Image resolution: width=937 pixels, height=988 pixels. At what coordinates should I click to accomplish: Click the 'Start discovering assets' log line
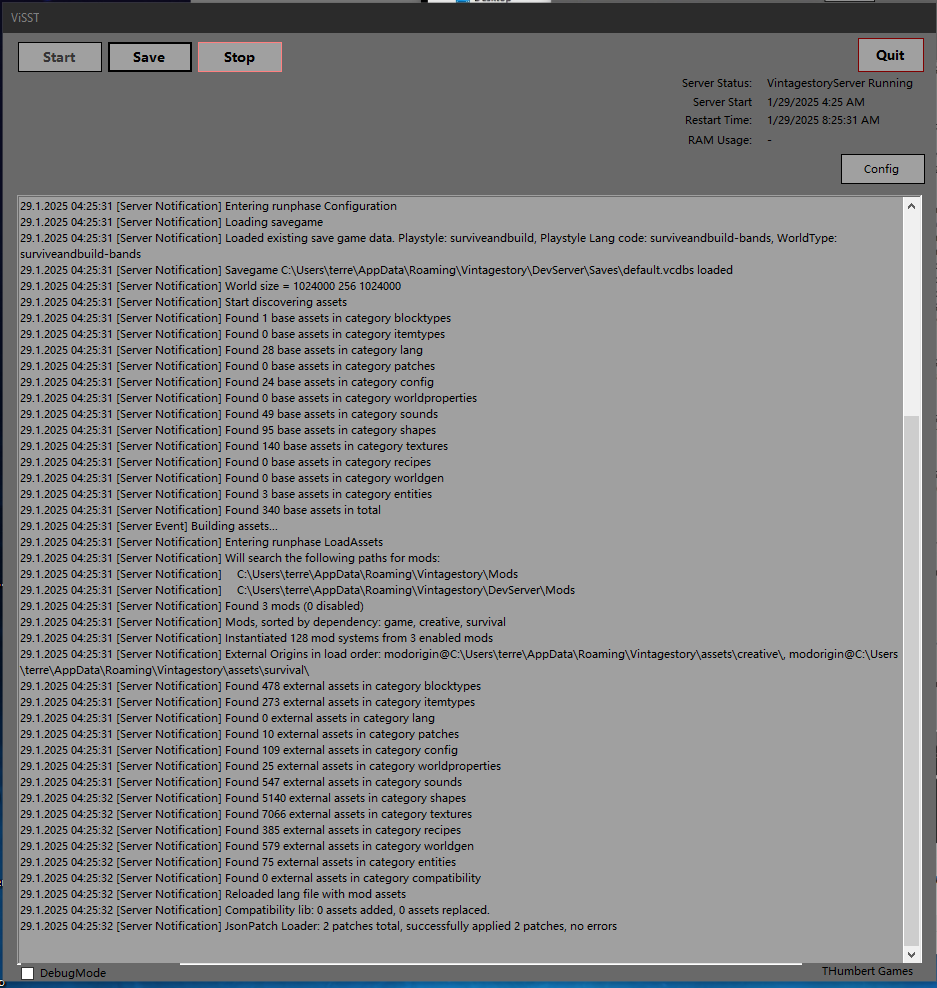click(x=183, y=302)
